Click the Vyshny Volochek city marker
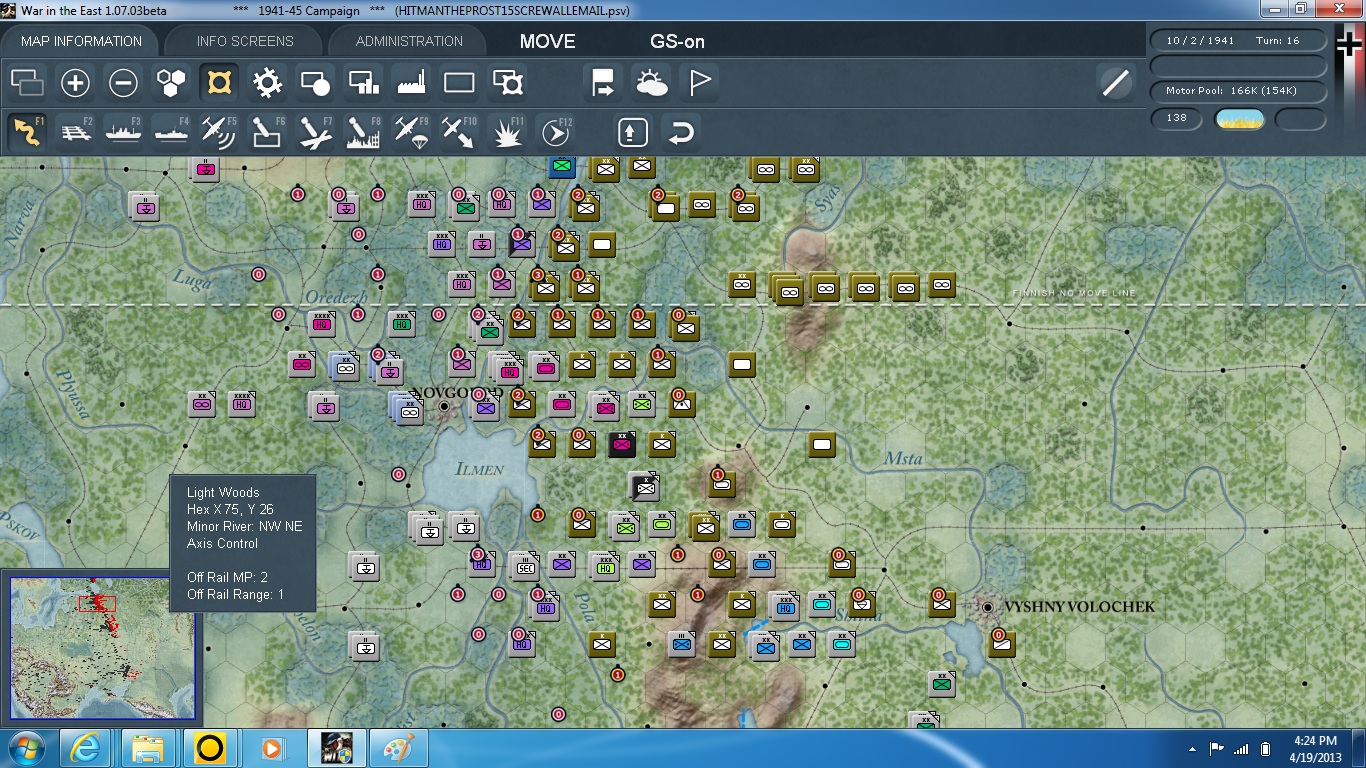1366x768 pixels. (x=987, y=607)
